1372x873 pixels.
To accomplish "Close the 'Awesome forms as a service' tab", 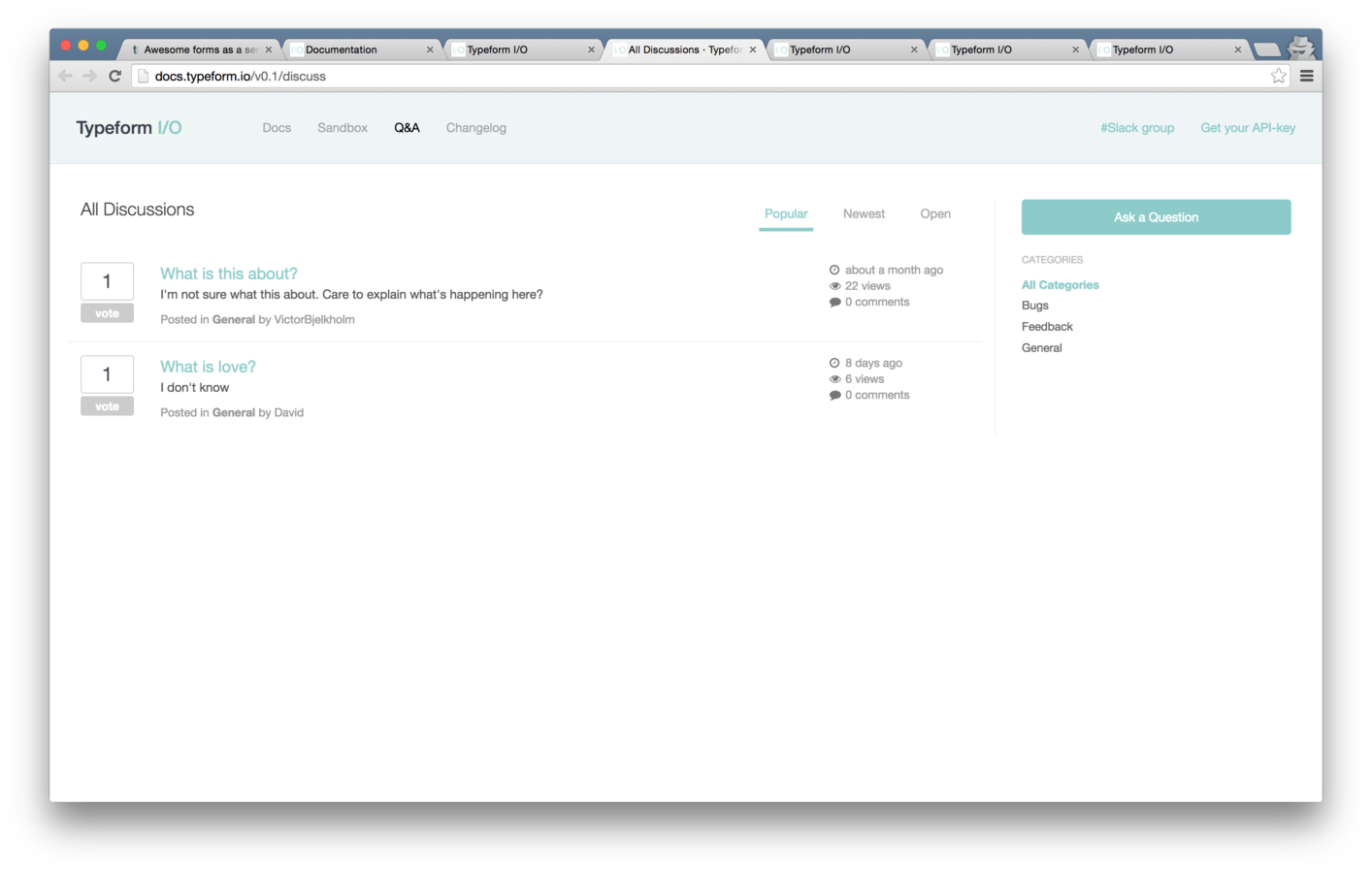I will (269, 49).
